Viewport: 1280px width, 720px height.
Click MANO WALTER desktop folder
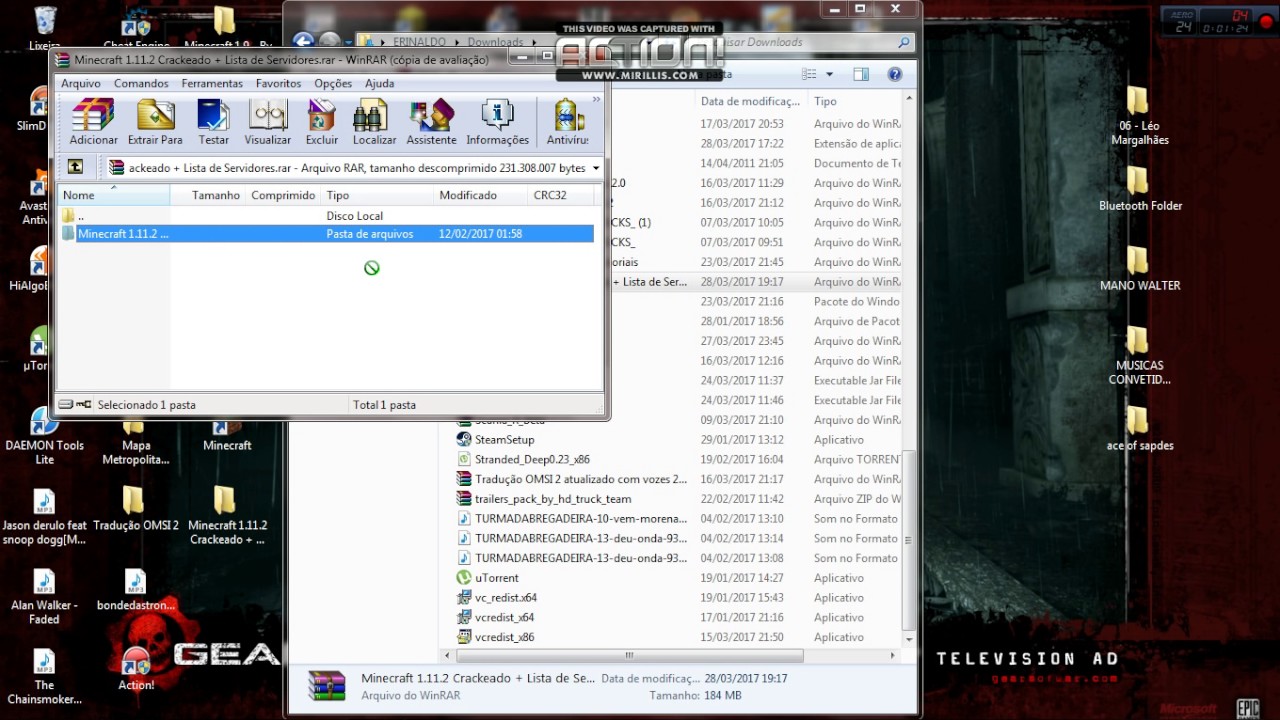coord(1139,269)
